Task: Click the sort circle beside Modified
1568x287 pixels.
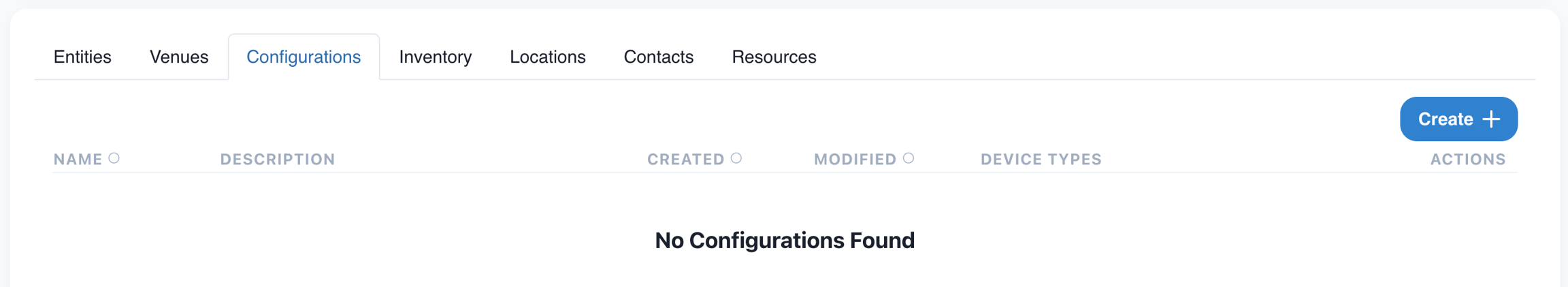Action: pos(909,158)
